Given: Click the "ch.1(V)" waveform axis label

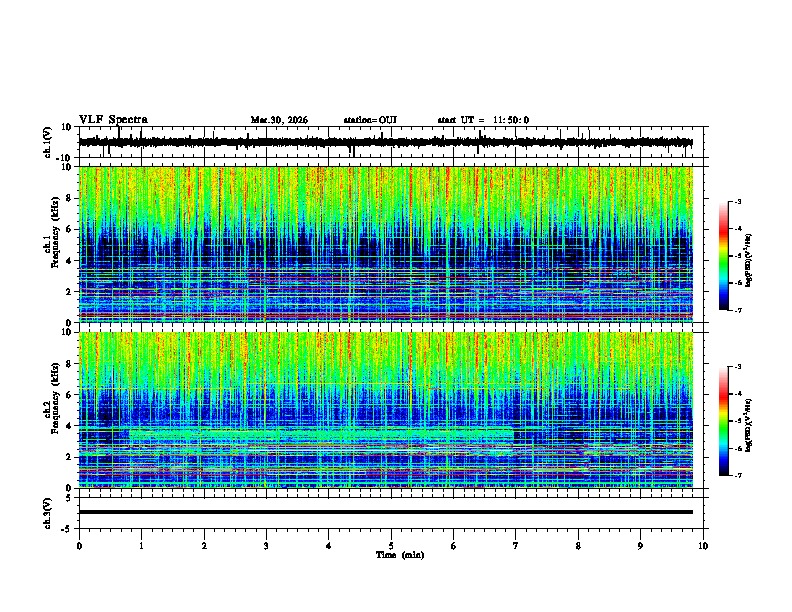Looking at the screenshot, I should [48, 142].
